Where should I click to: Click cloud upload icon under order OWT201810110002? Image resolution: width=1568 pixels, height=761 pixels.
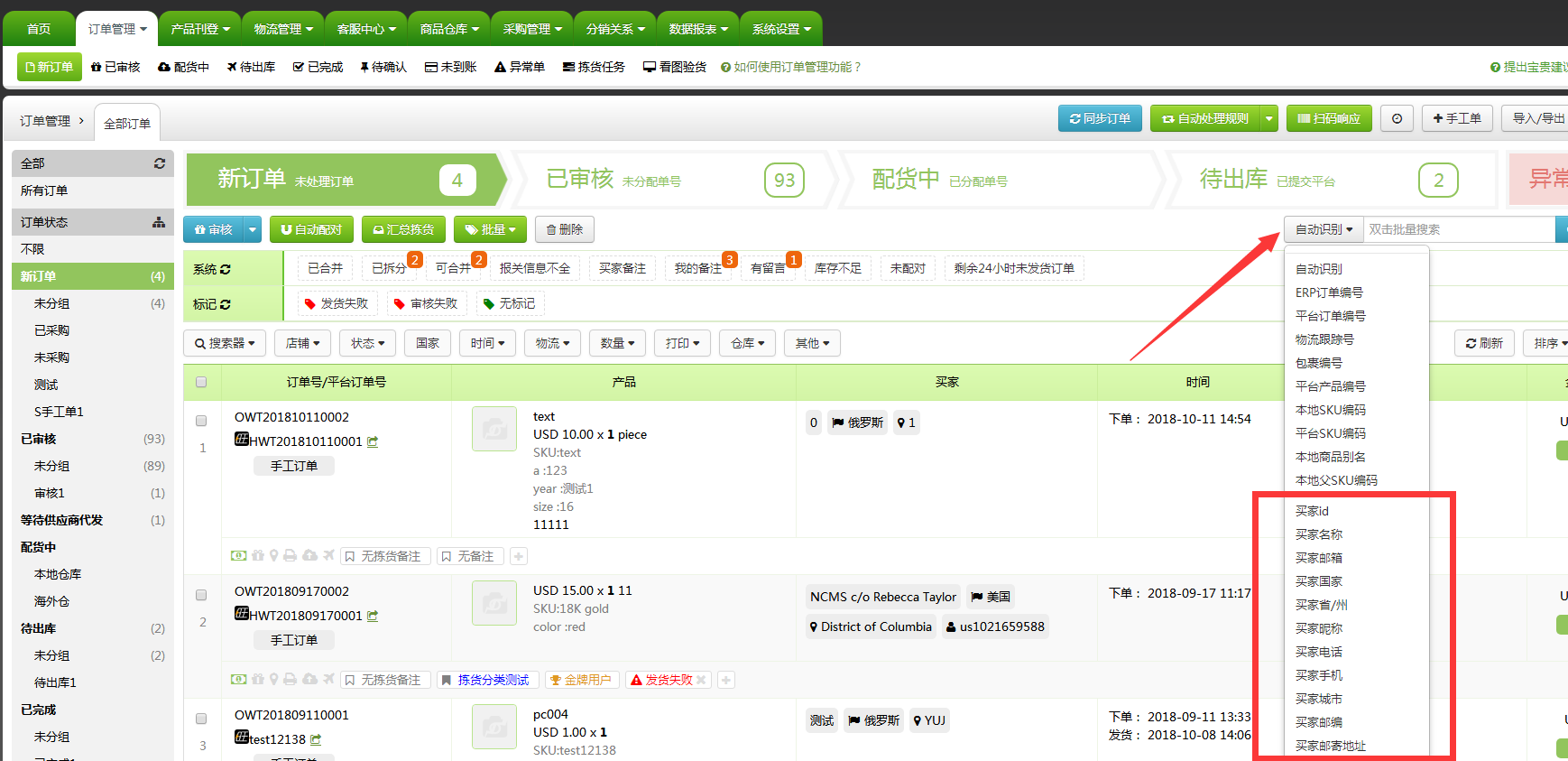pos(309,556)
